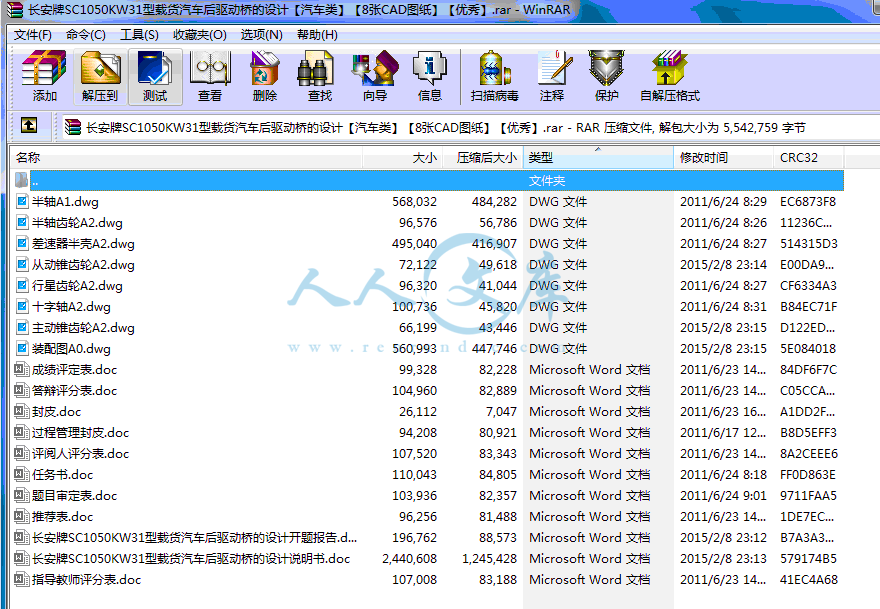Open the Favorites (收藏夹) menu
880x609 pixels.
point(200,35)
